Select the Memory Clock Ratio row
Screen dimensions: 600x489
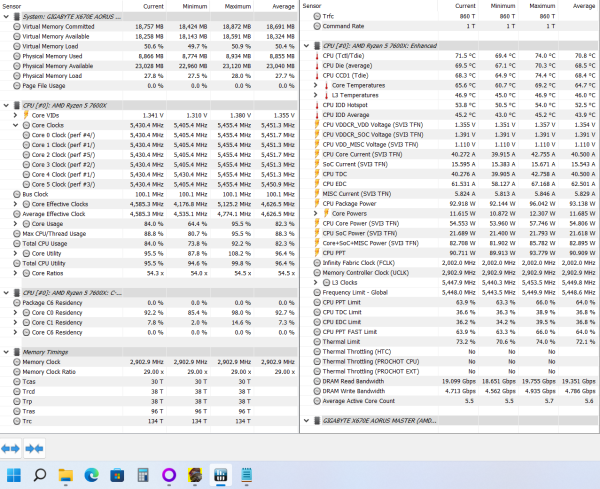tap(149, 372)
